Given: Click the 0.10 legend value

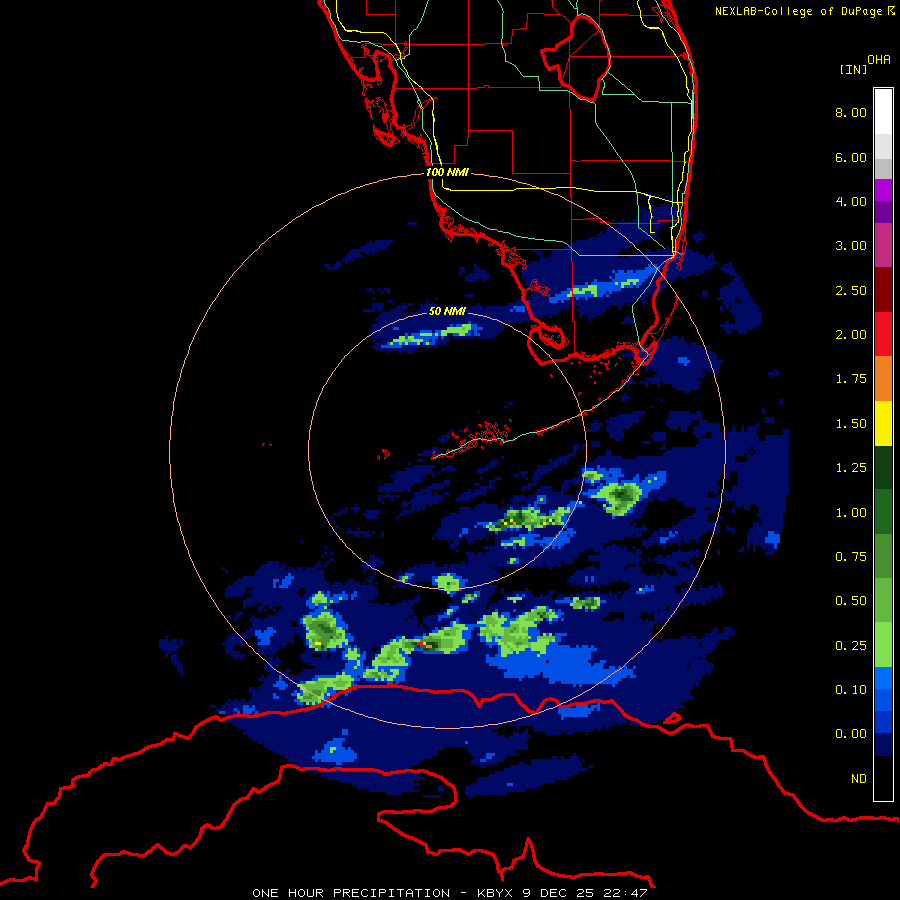Looking at the screenshot, I should 851,690.
